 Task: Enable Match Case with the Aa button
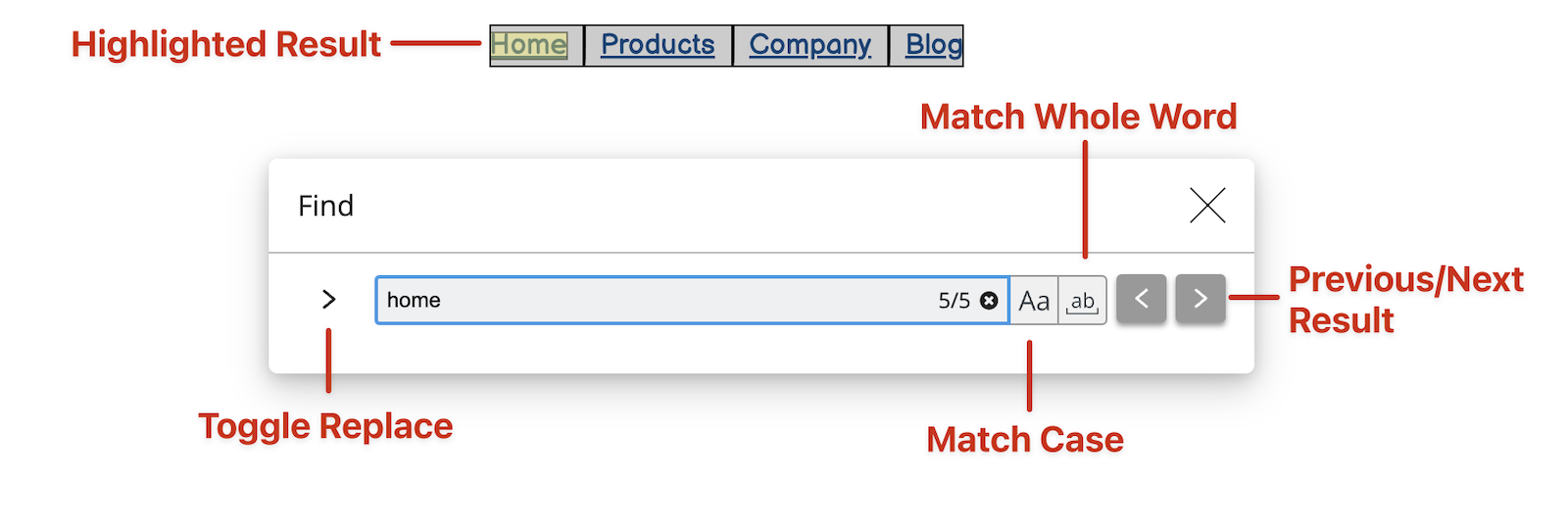pyautogui.click(x=1034, y=301)
